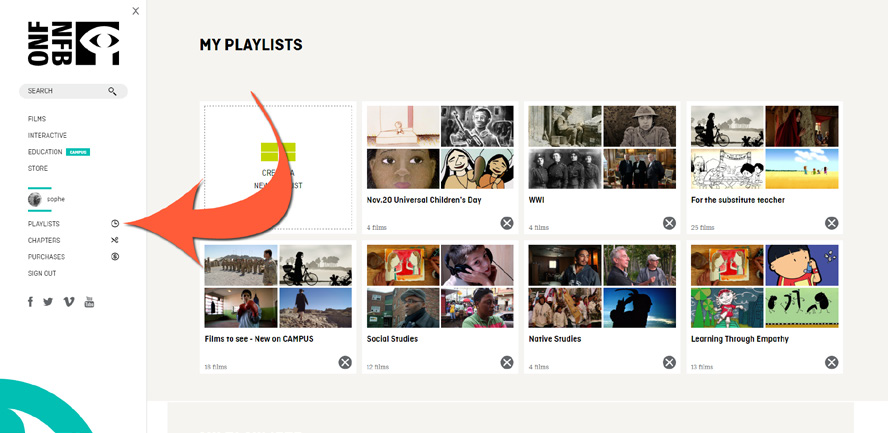
Task: Click the beach thumbnail in substitute teacher playlist
Action: (x=802, y=169)
